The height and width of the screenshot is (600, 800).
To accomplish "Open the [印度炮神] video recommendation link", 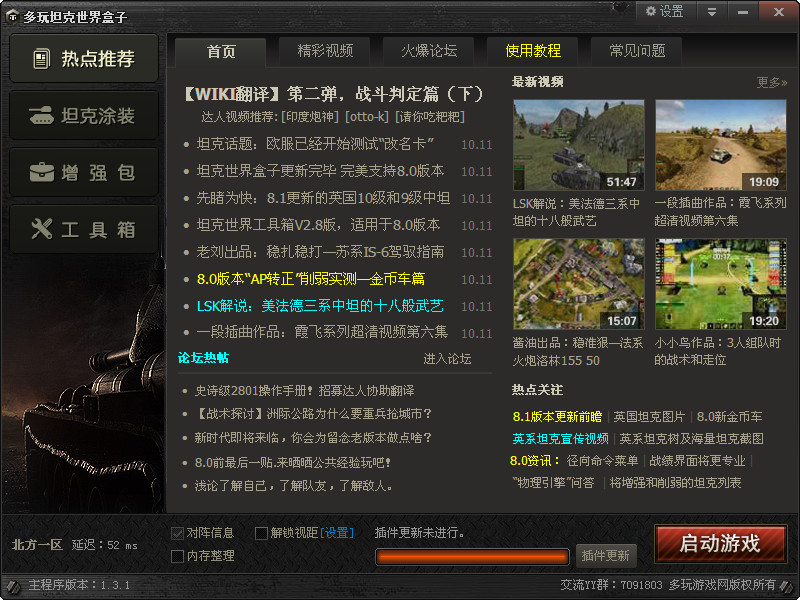I will point(310,117).
